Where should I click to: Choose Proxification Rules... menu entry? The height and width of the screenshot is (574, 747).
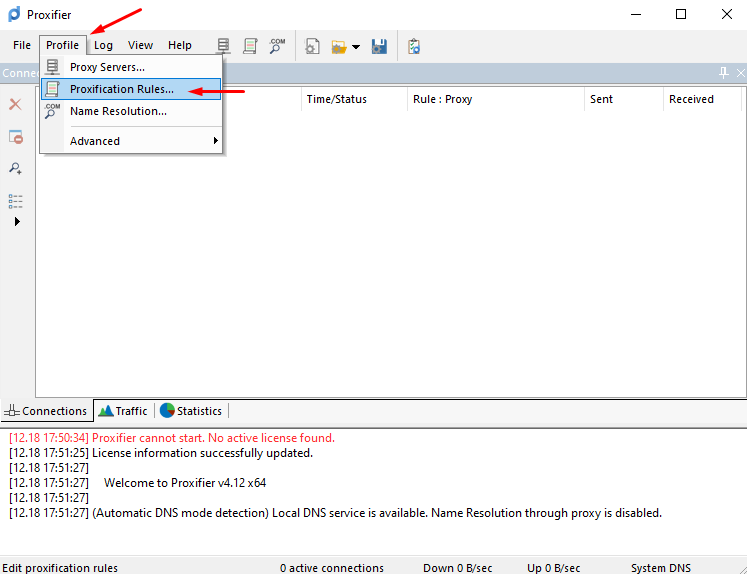point(131,89)
